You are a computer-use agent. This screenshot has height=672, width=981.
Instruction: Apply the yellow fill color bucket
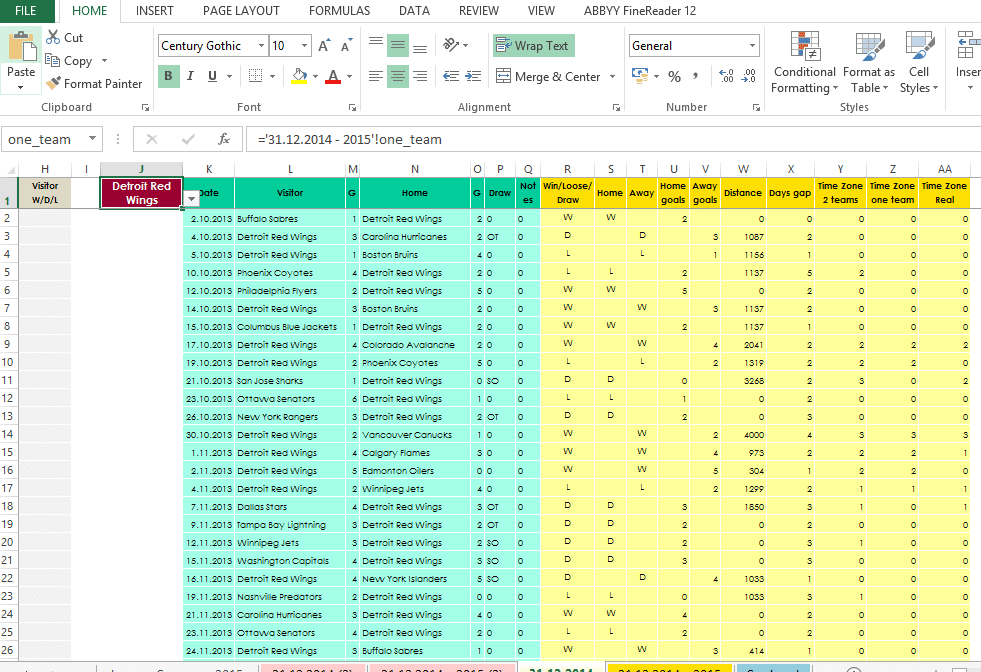(x=300, y=76)
